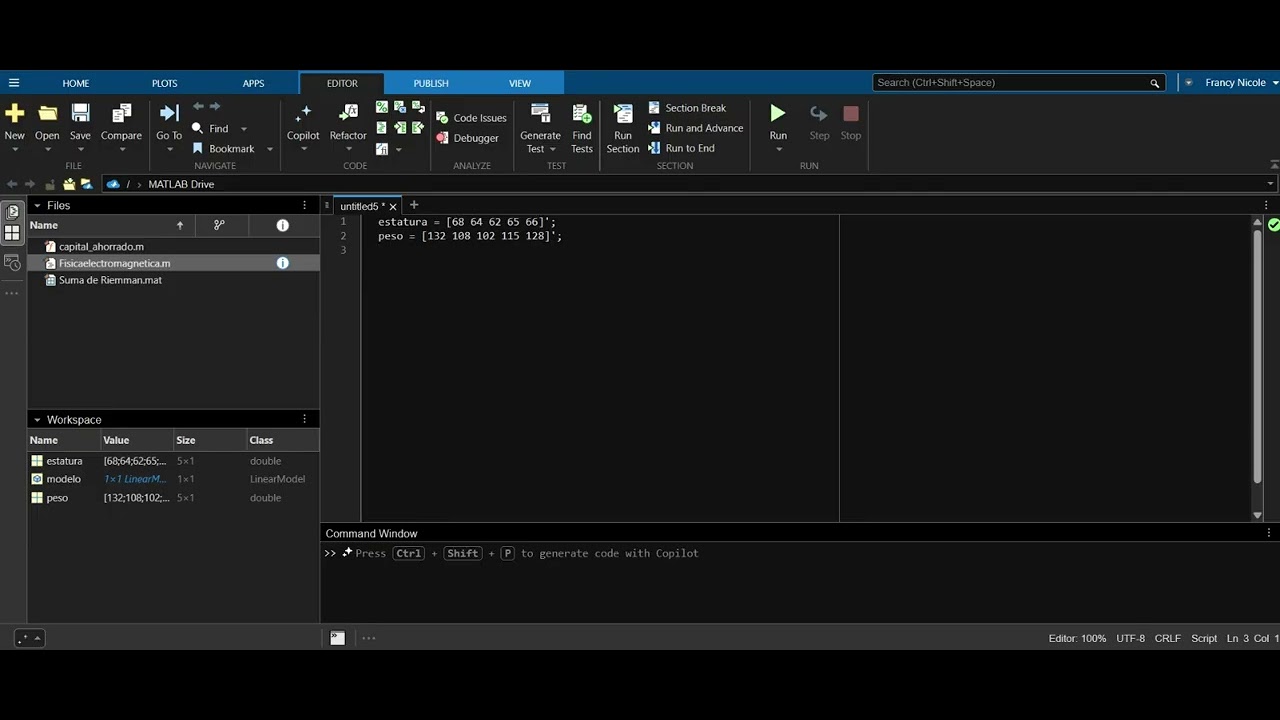
Task: Open the Copilot sparkle tool
Action: (303, 113)
